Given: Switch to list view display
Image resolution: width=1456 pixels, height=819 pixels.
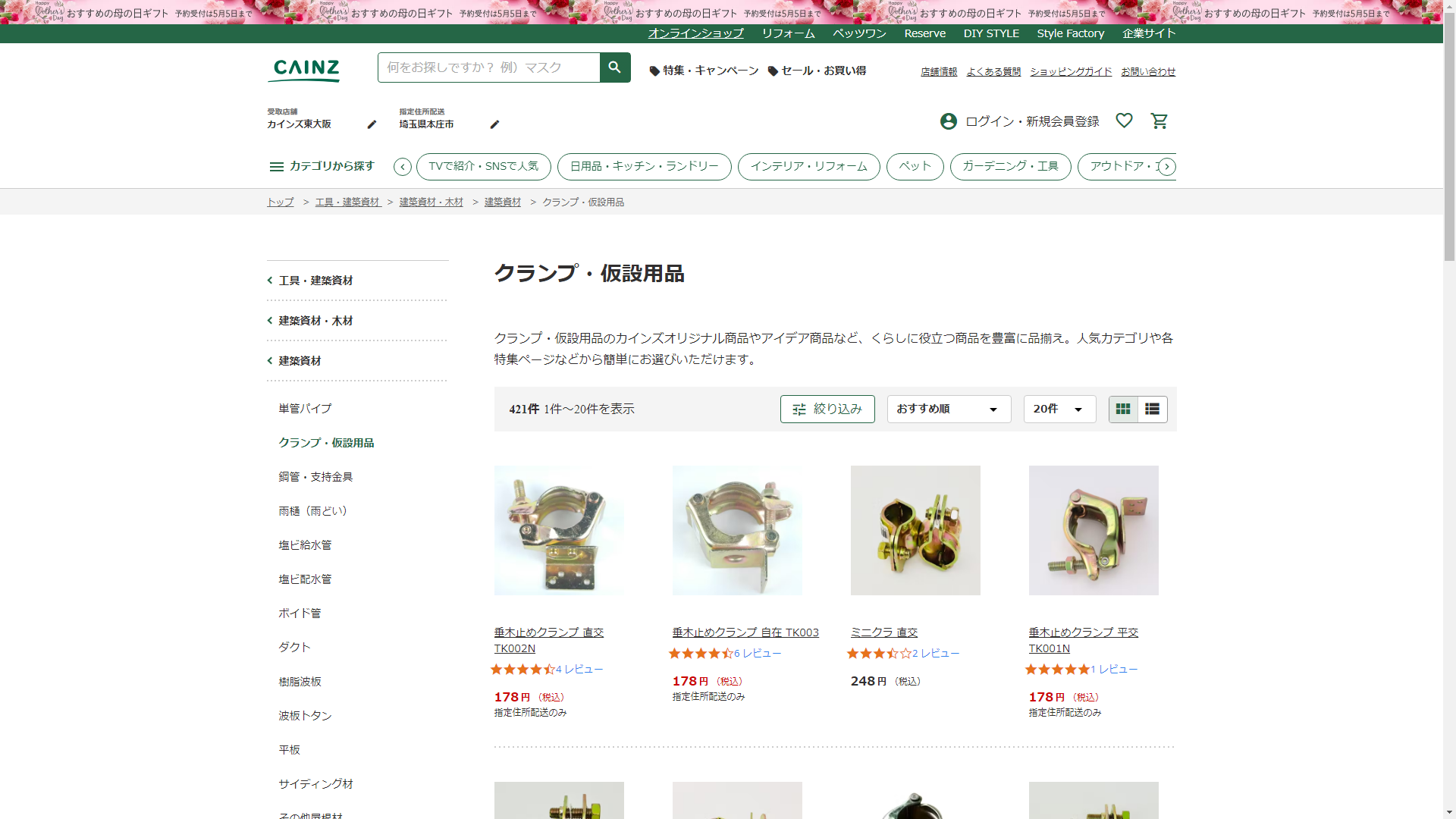Looking at the screenshot, I should (1152, 409).
